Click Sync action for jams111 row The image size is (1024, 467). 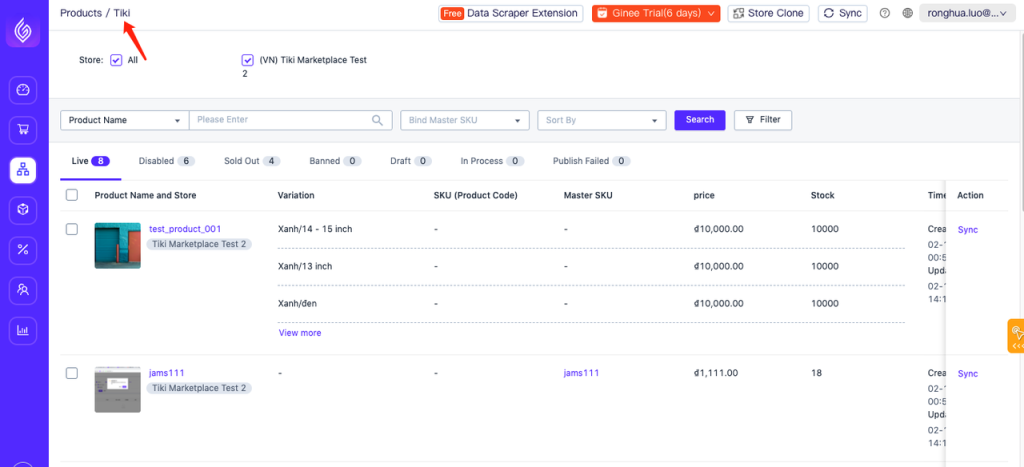point(967,374)
